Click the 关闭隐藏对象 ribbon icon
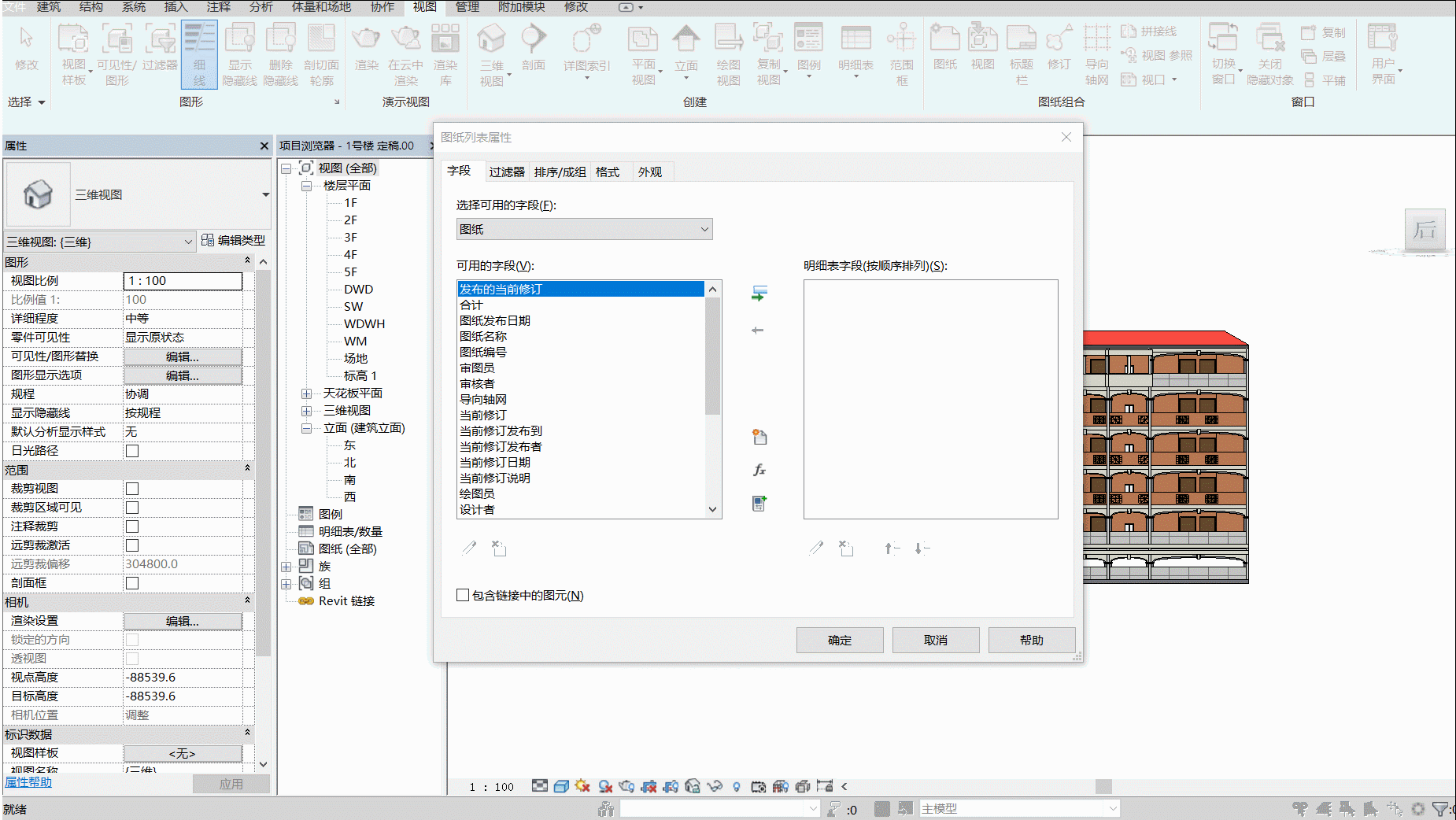Screen dimensions: 1456x820 (1270, 54)
